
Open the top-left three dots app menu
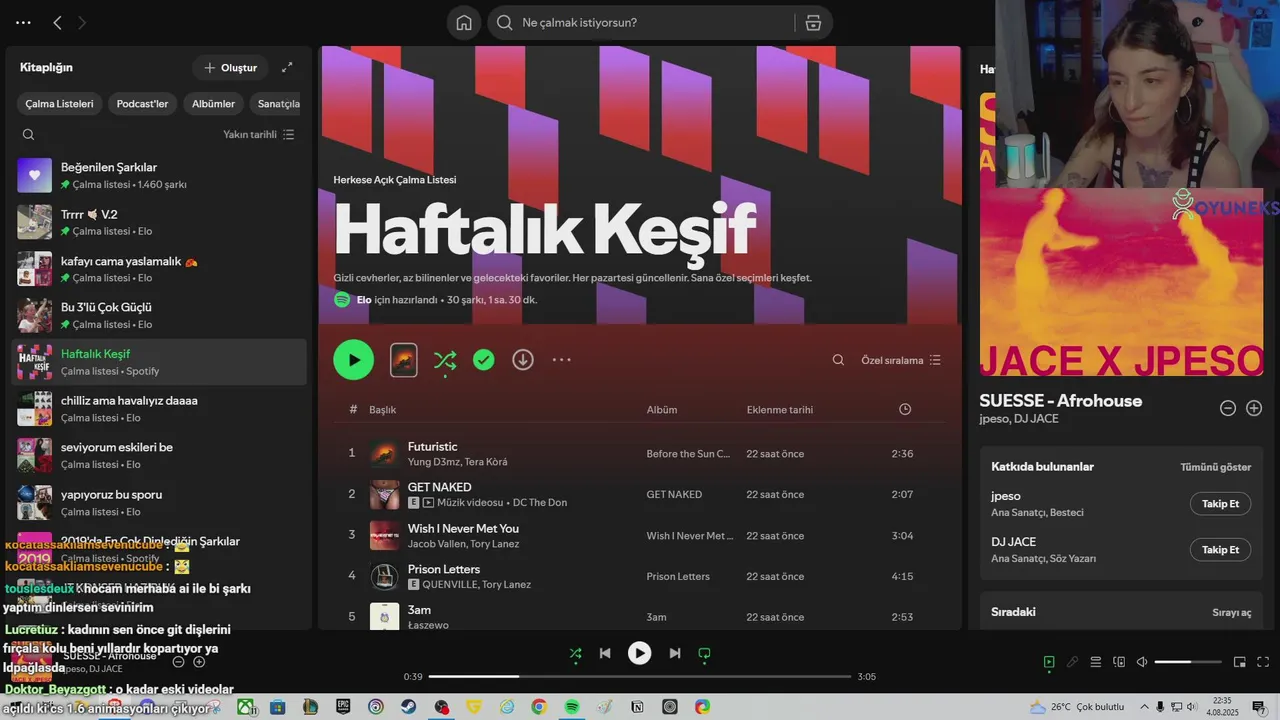[x=23, y=22]
